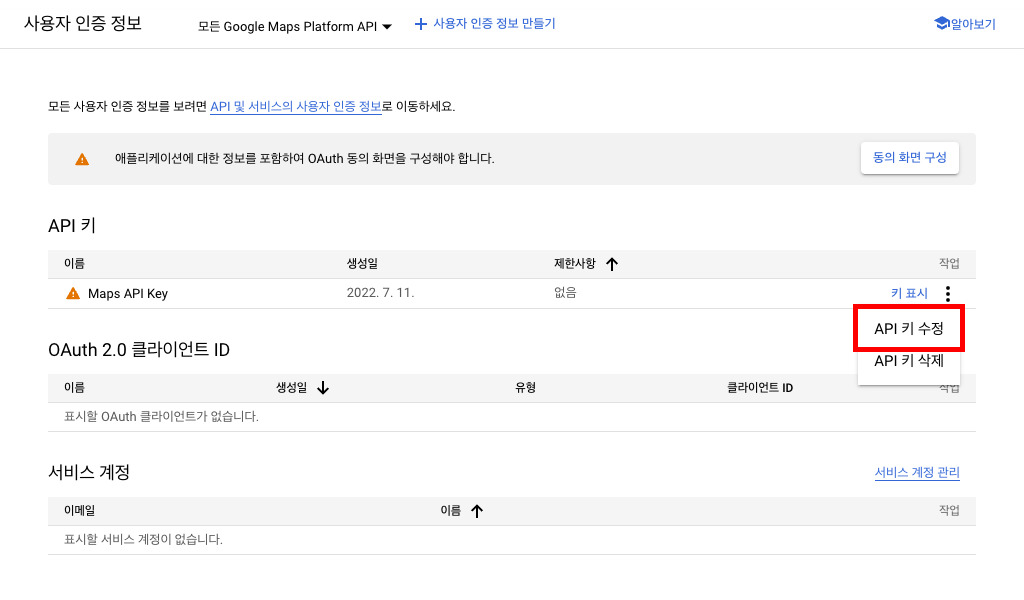
Task: Sort API keys by 제한사항 arrow
Action: click(612, 264)
